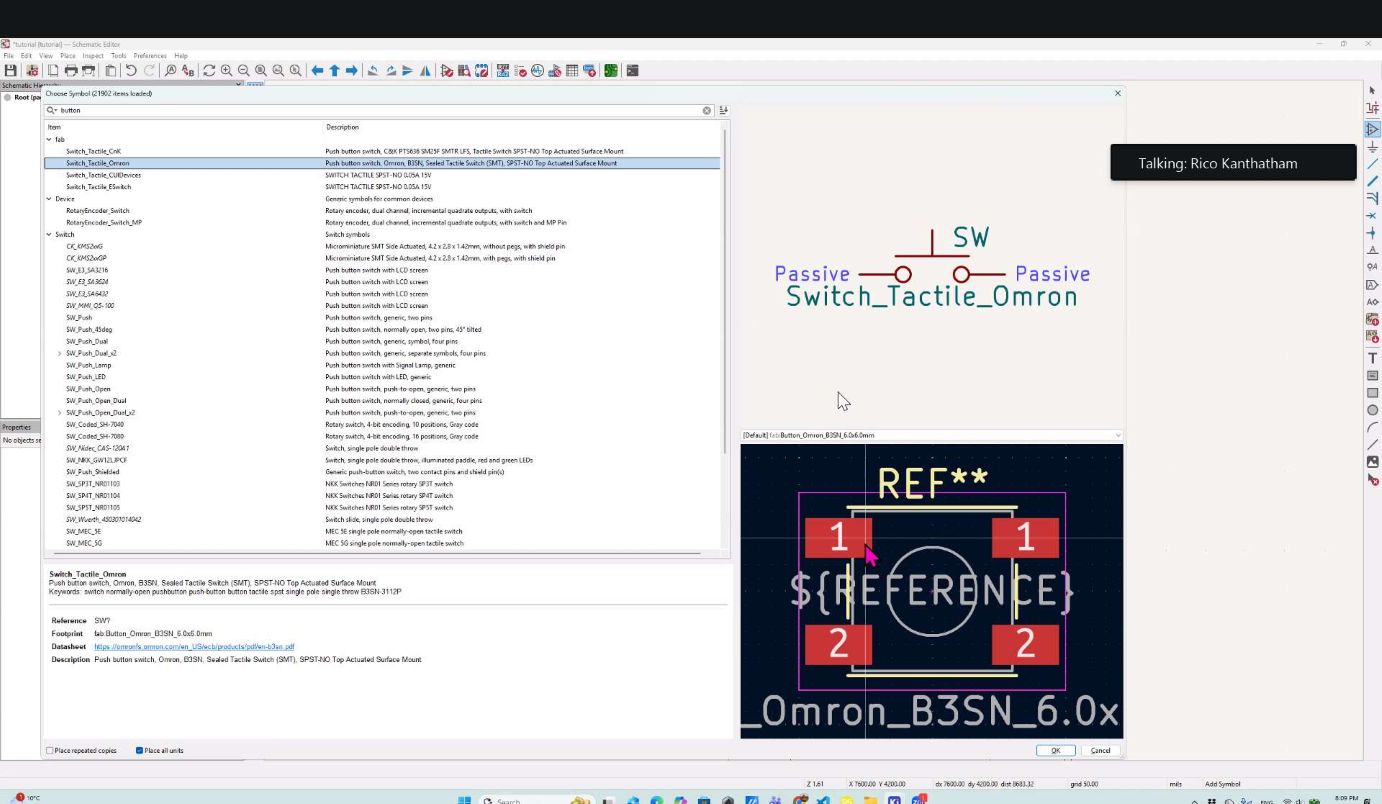Expand the SW_Push_Dual_x2 entry
Viewport: 1382px width, 804px height.
[x=59, y=353]
